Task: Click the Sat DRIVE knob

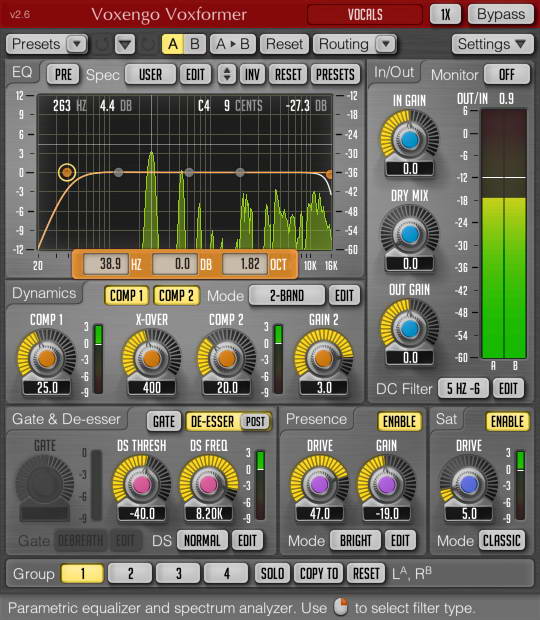Action: pyautogui.click(x=469, y=484)
